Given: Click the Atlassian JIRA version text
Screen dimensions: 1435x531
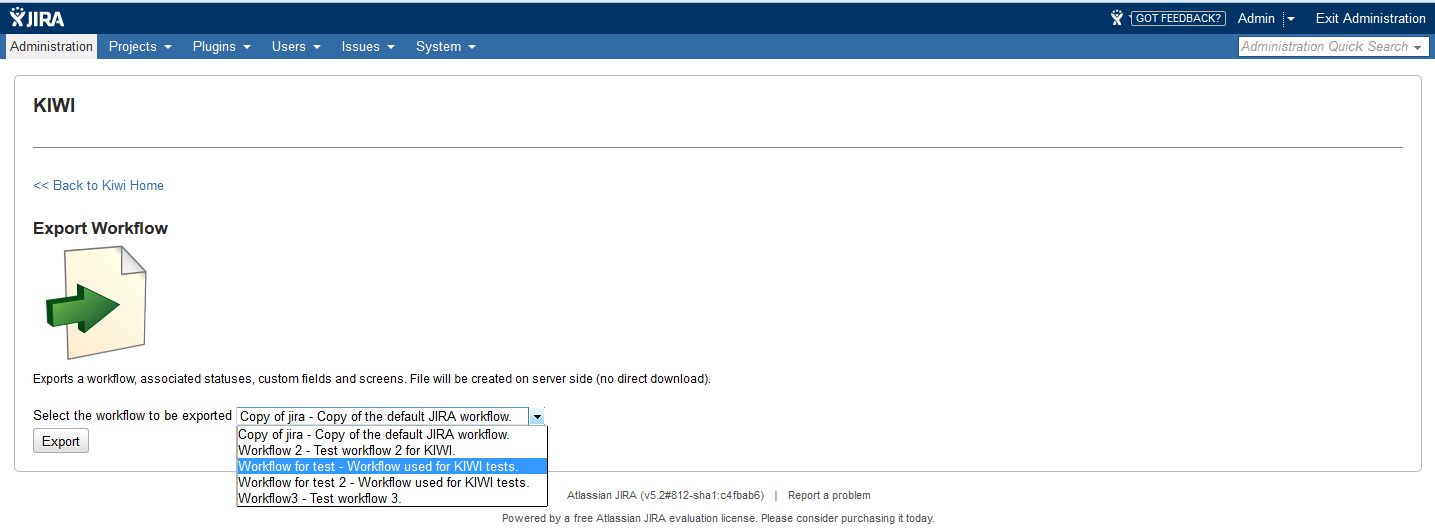Looking at the screenshot, I should (x=665, y=495).
